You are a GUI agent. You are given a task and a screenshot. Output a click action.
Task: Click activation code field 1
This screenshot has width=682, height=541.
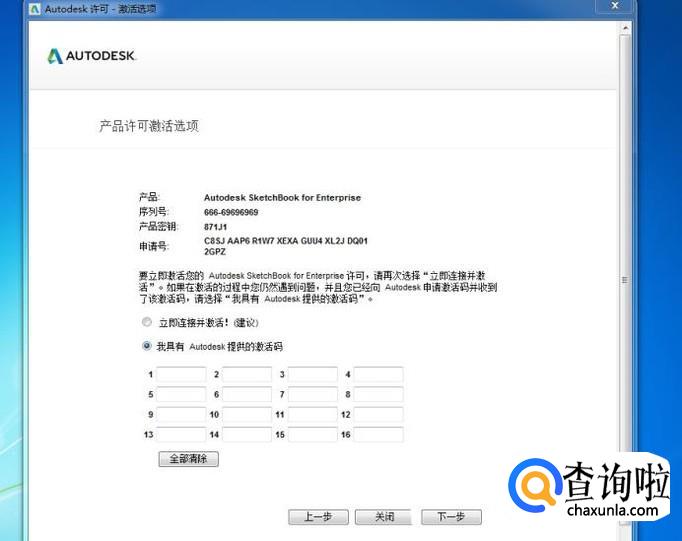point(181,374)
